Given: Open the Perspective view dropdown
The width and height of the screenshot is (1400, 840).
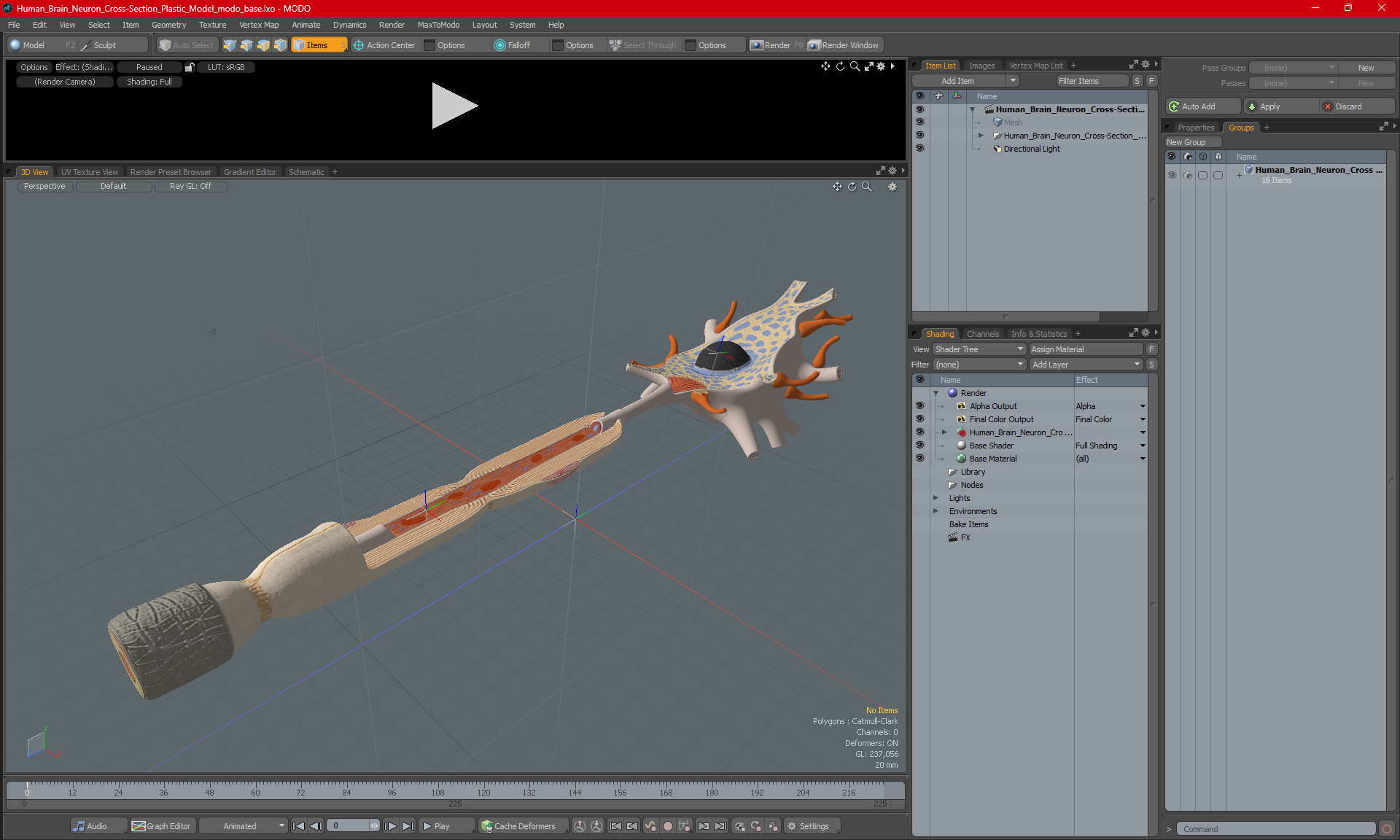Looking at the screenshot, I should (x=44, y=187).
